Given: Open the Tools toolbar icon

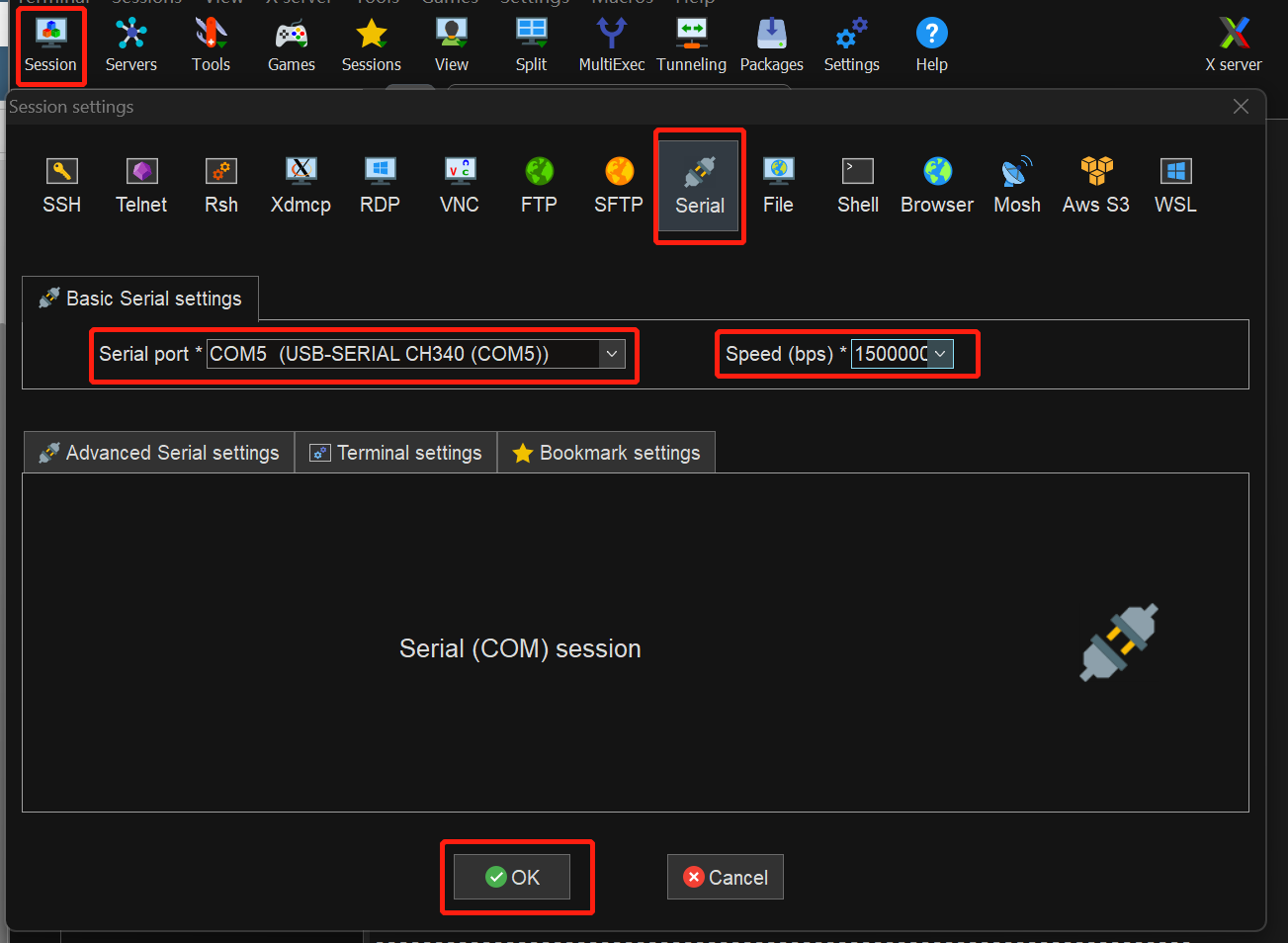Looking at the screenshot, I should (x=211, y=46).
